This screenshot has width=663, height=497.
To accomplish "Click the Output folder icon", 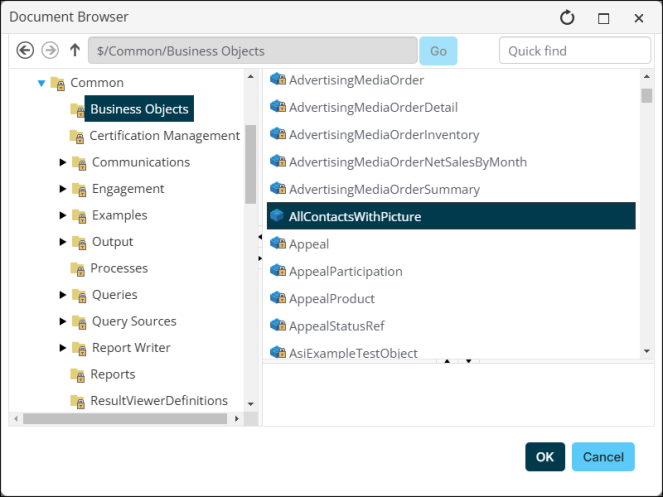I will click(x=79, y=243).
